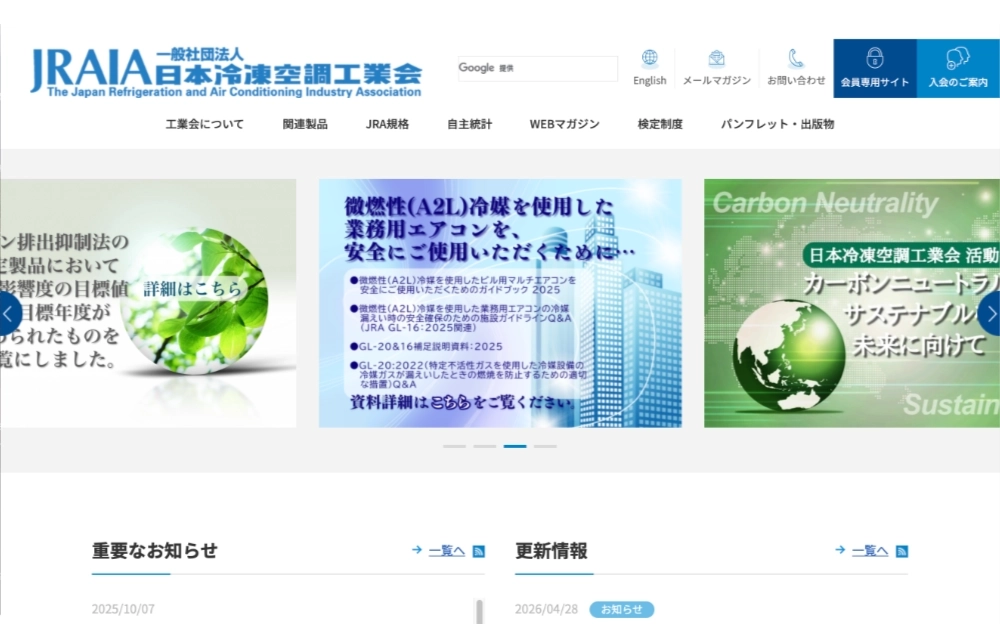Click the メールマガジン text label
The image size is (1000, 624).
coord(716,80)
